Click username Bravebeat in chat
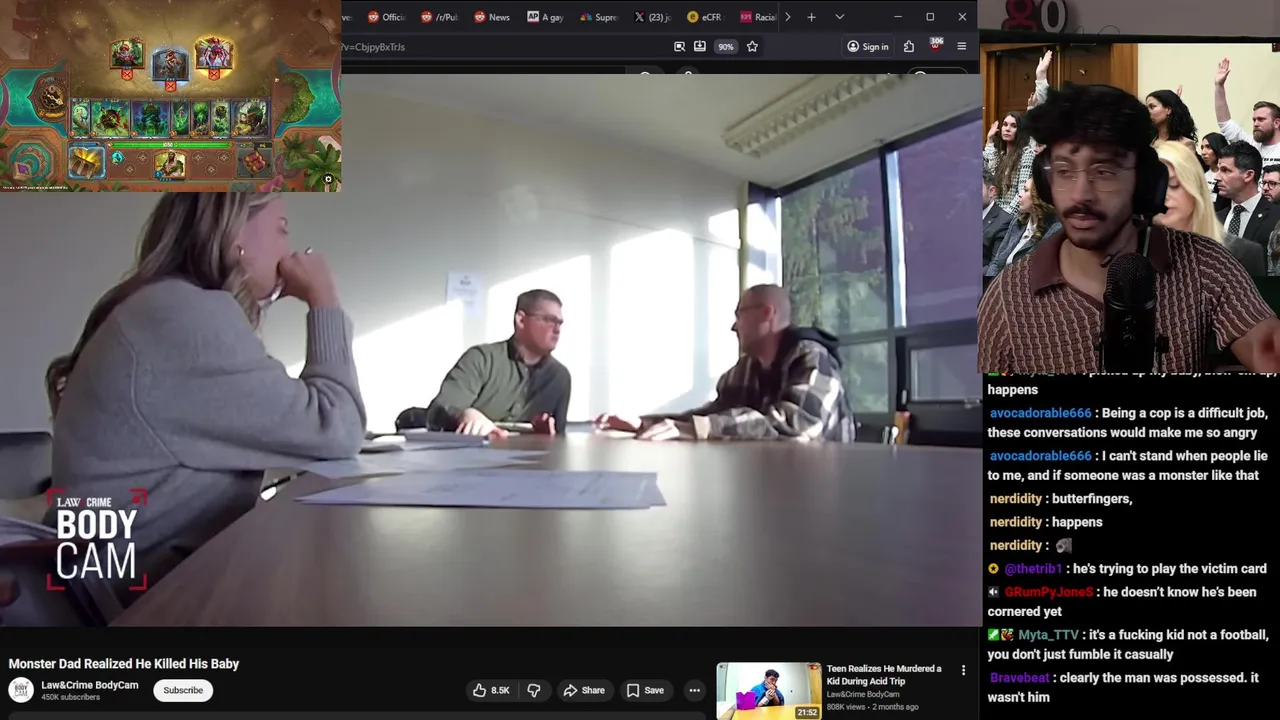 [1019, 678]
